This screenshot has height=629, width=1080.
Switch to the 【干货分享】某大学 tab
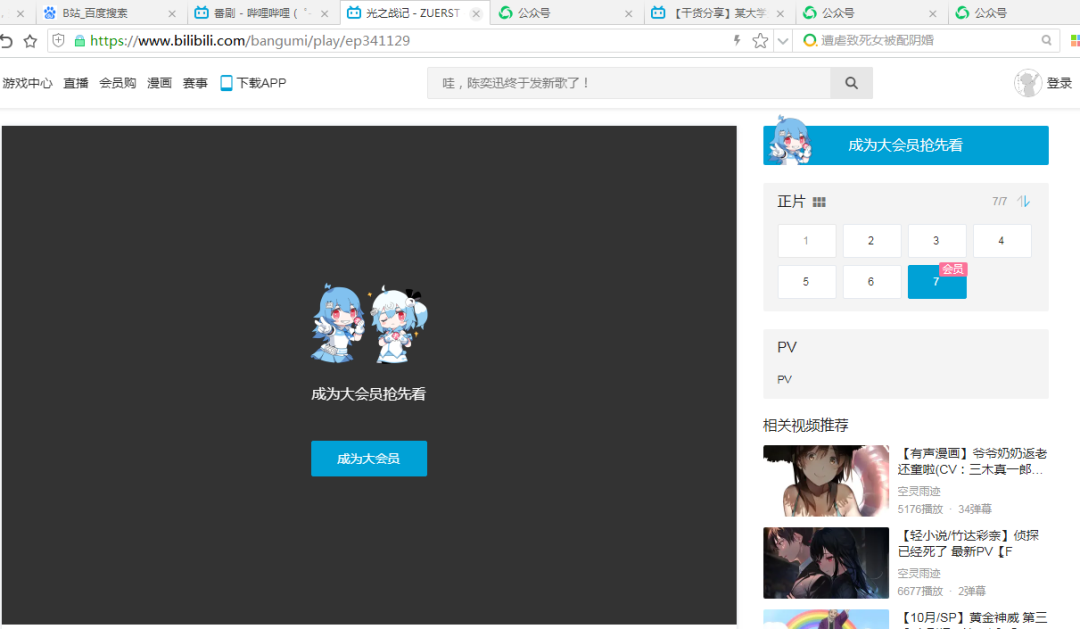(x=719, y=13)
